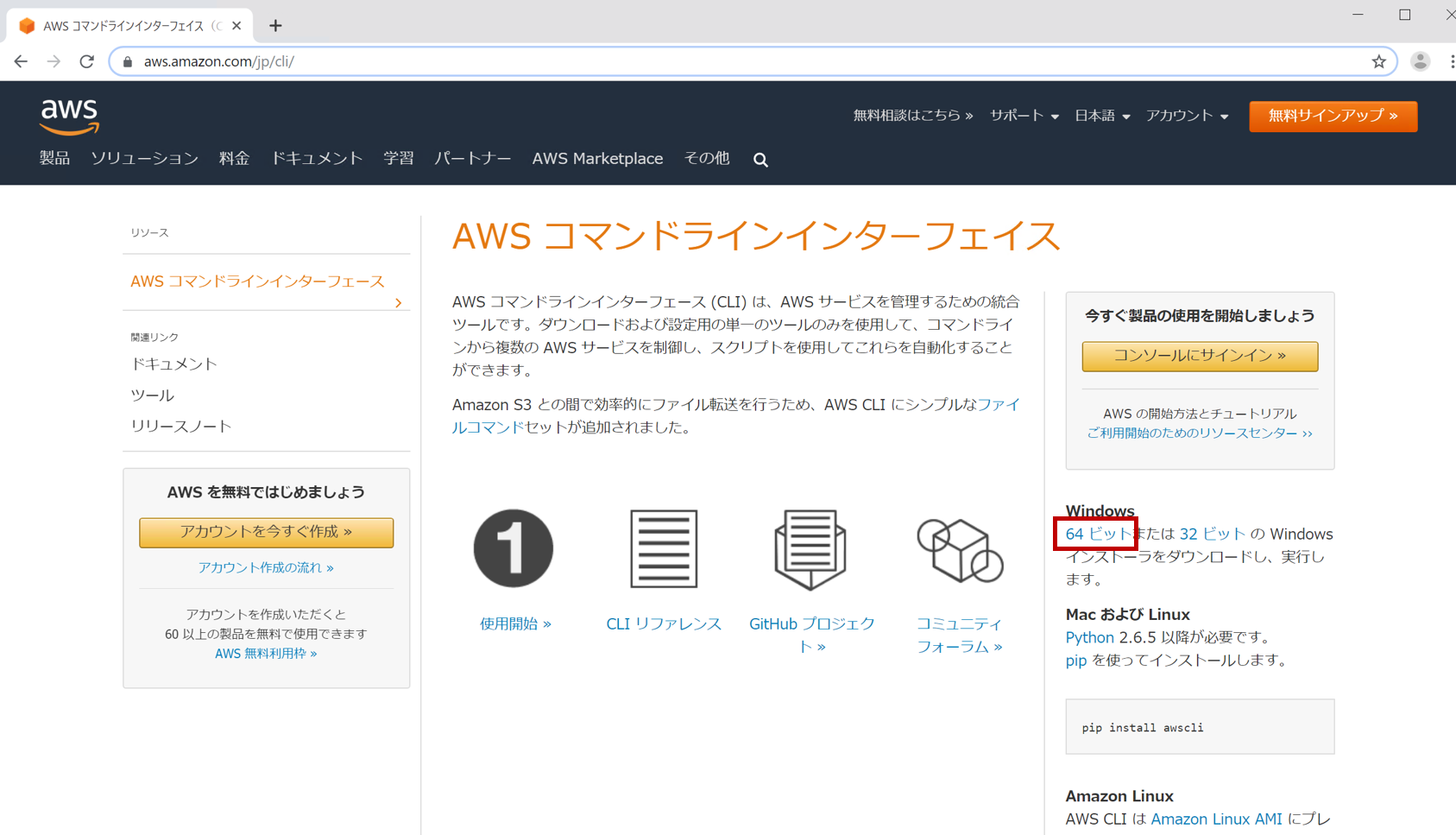This screenshot has width=1456, height=835.
Task: Click the pip install awscli code box
Action: point(1200,727)
